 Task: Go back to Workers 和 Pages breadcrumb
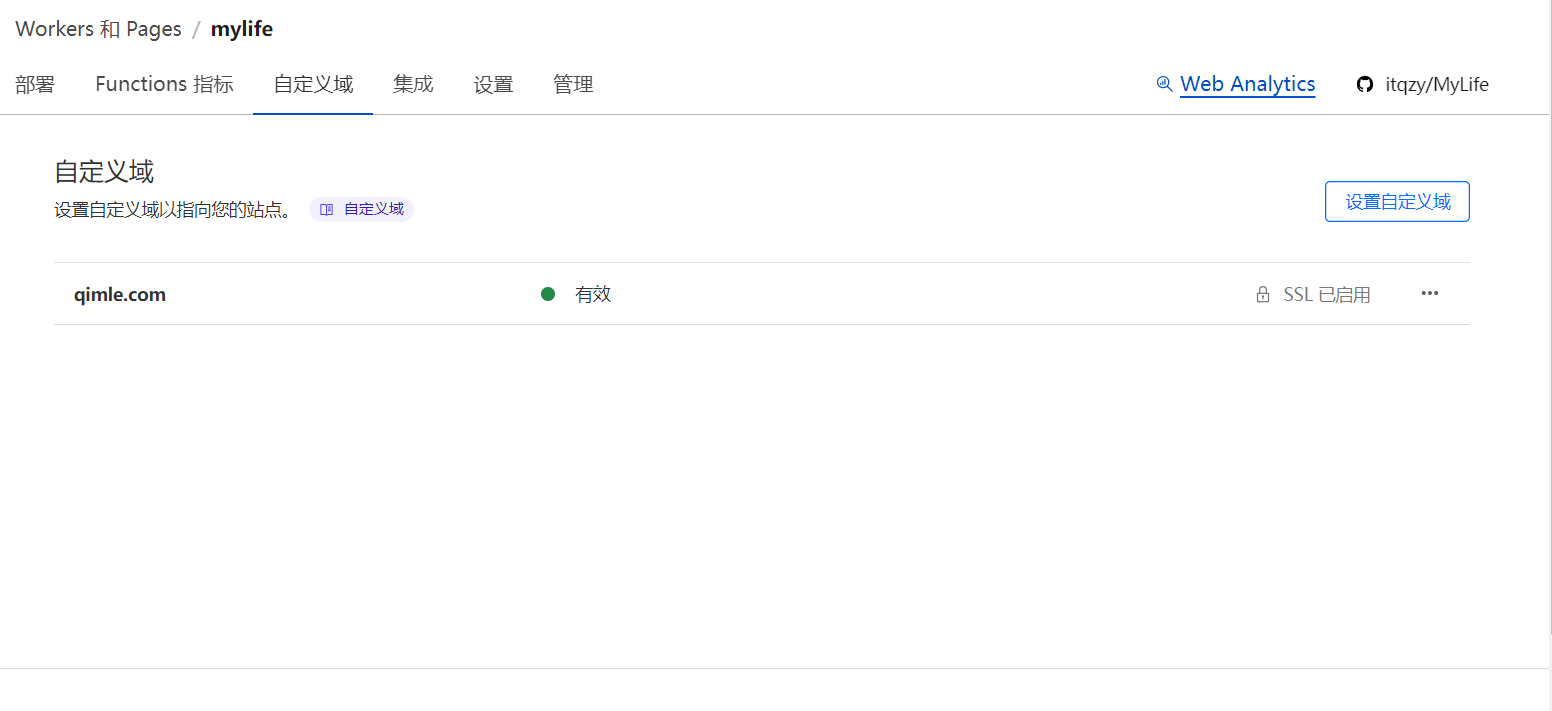[98, 29]
